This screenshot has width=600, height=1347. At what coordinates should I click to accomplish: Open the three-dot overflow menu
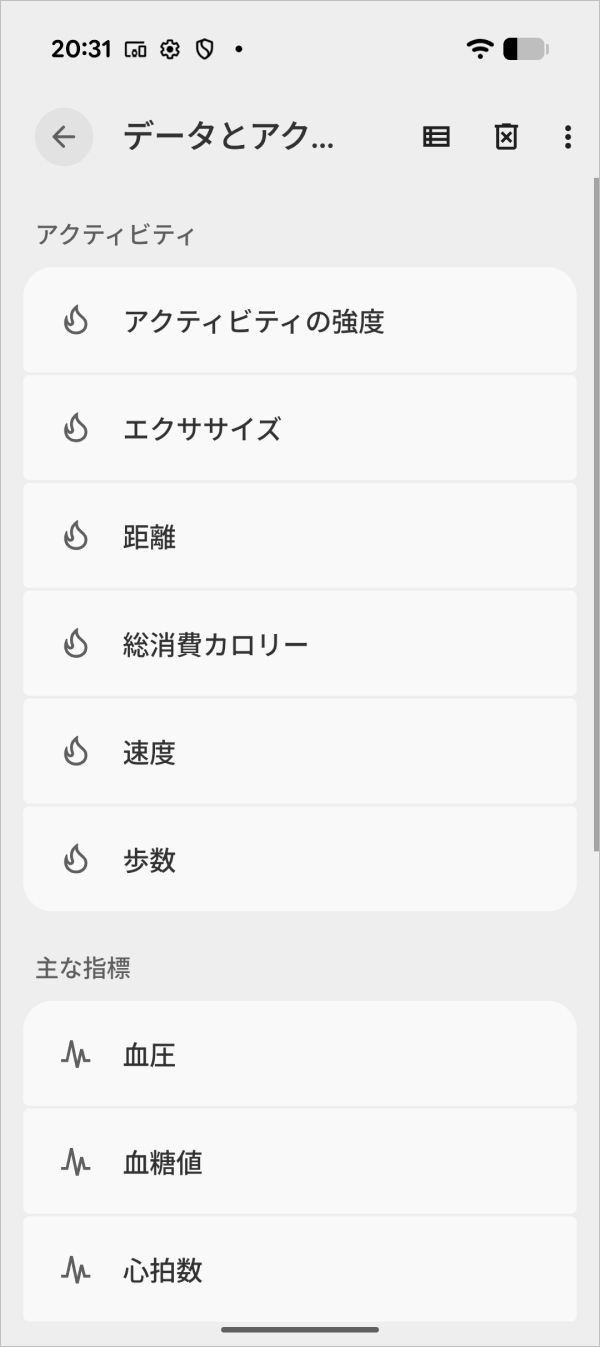tap(567, 137)
